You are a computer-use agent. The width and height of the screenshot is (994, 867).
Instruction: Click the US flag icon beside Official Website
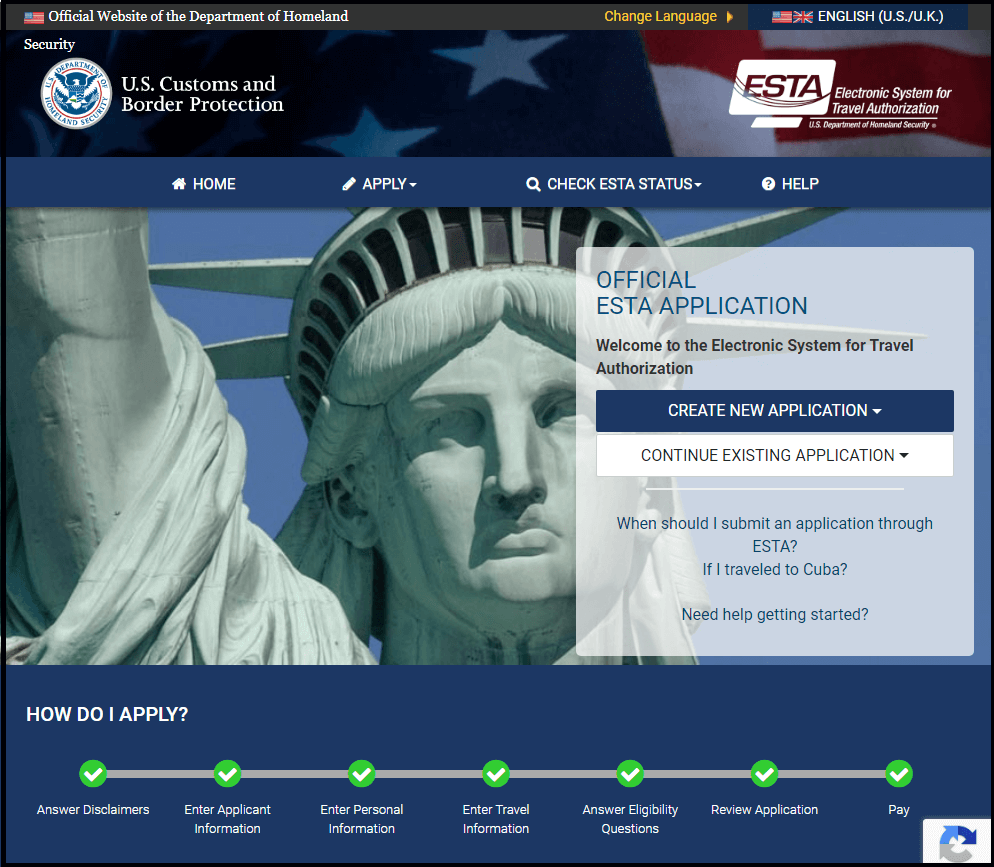34,17
